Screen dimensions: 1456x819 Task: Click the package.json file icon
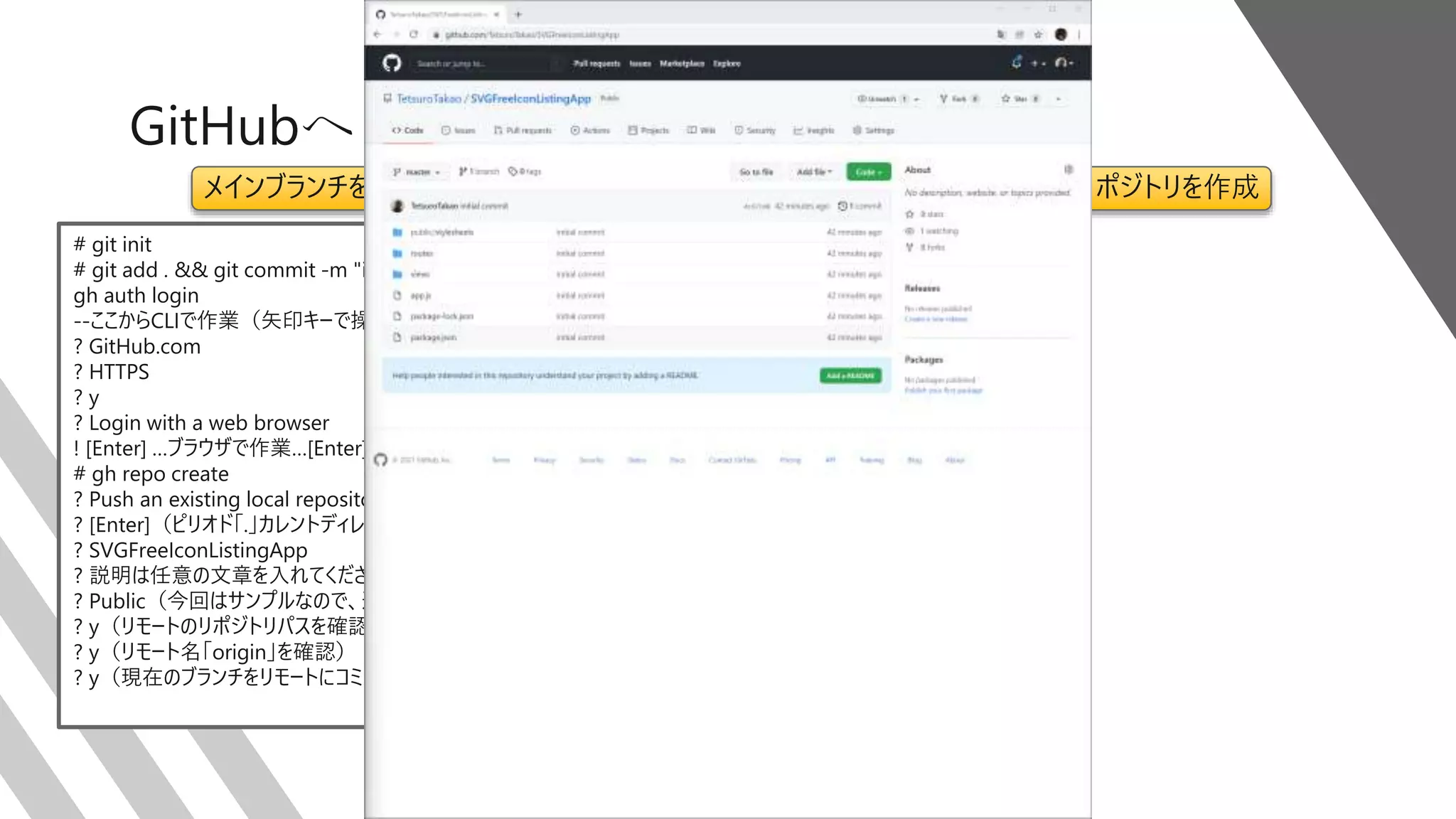coord(397,337)
